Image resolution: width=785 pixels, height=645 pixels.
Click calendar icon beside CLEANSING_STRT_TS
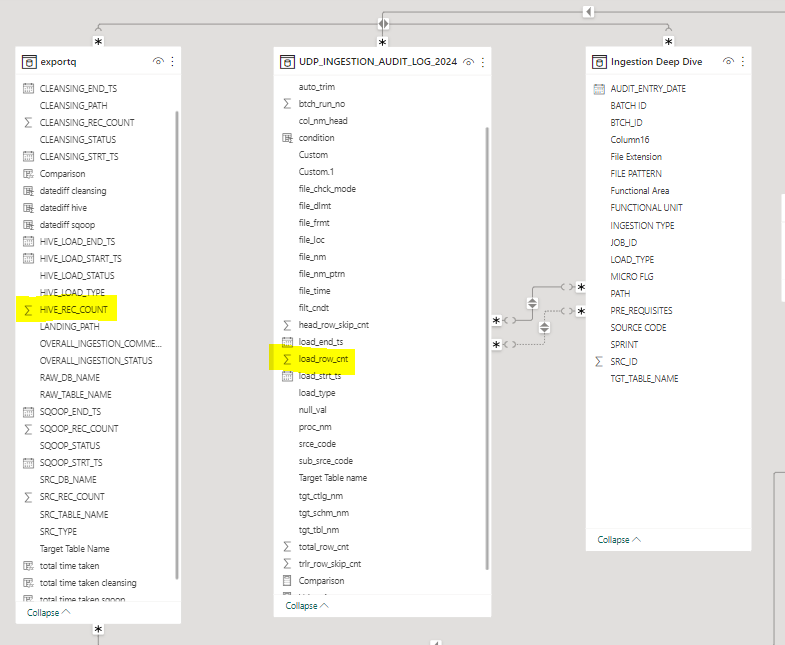[x=29, y=157]
